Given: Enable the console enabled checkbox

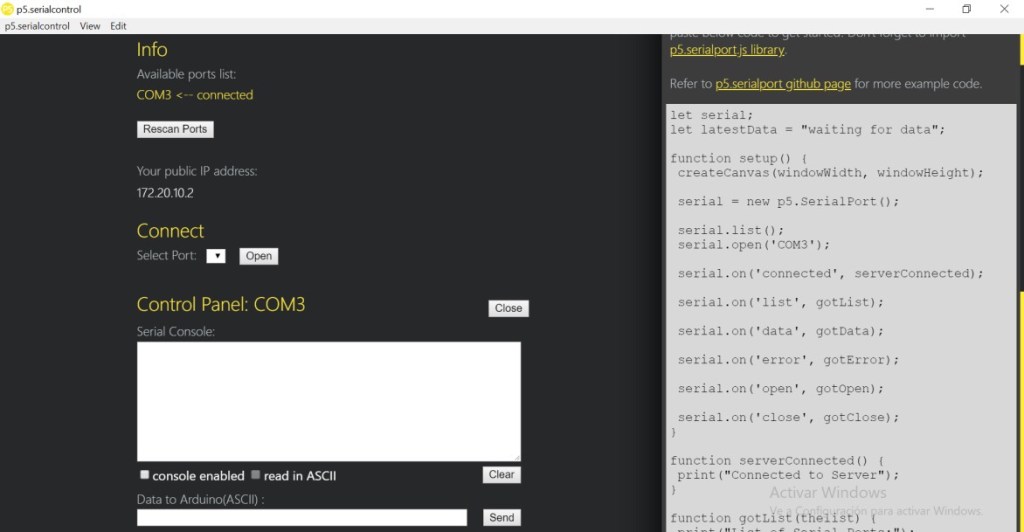Looking at the screenshot, I should (145, 475).
